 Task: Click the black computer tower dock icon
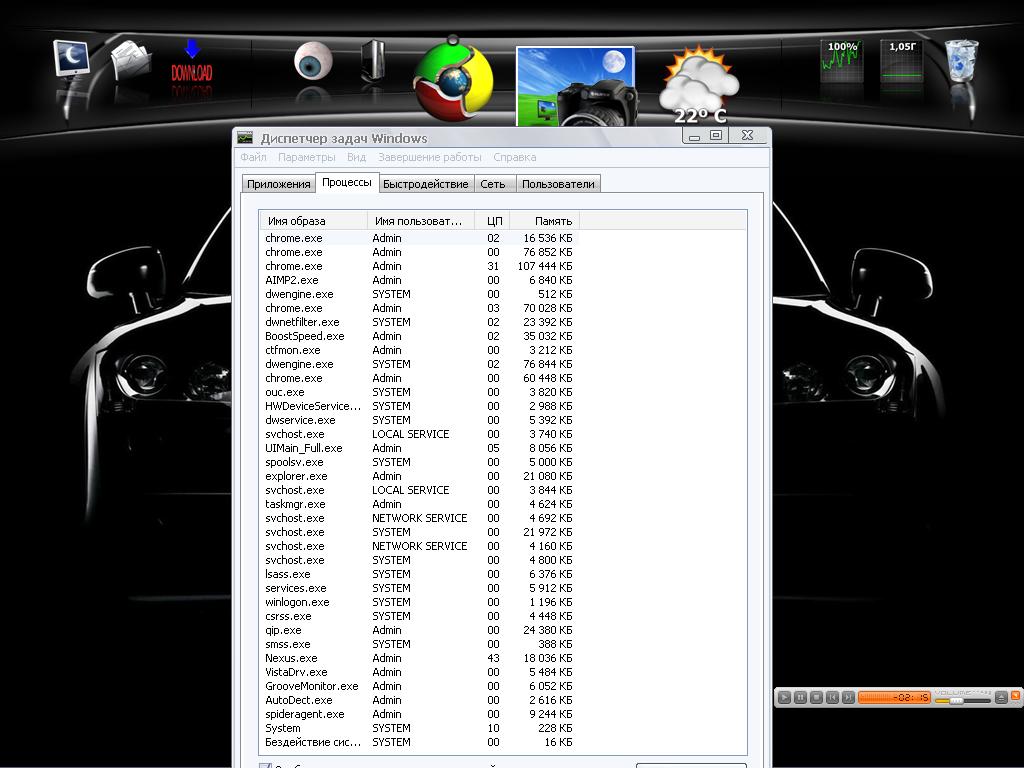click(373, 62)
